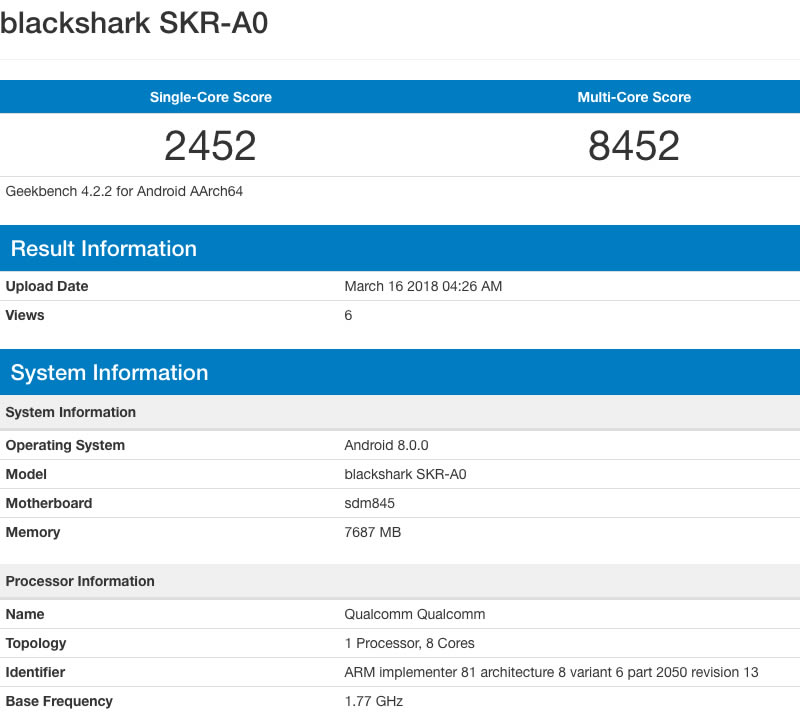The width and height of the screenshot is (800, 720).
Task: Click the blackshark SKR-A0 model value
Action: (x=405, y=474)
